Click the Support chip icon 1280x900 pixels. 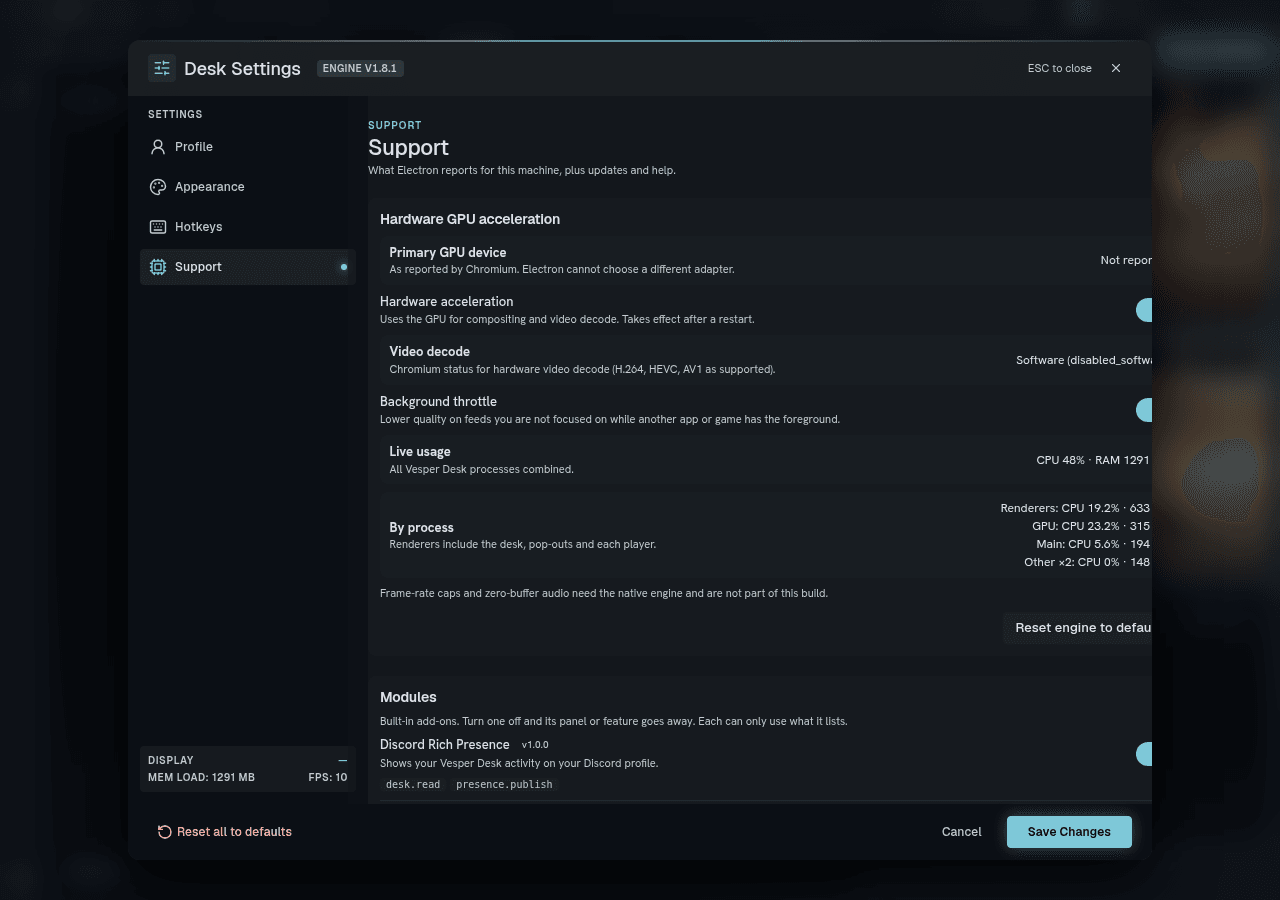(158, 267)
